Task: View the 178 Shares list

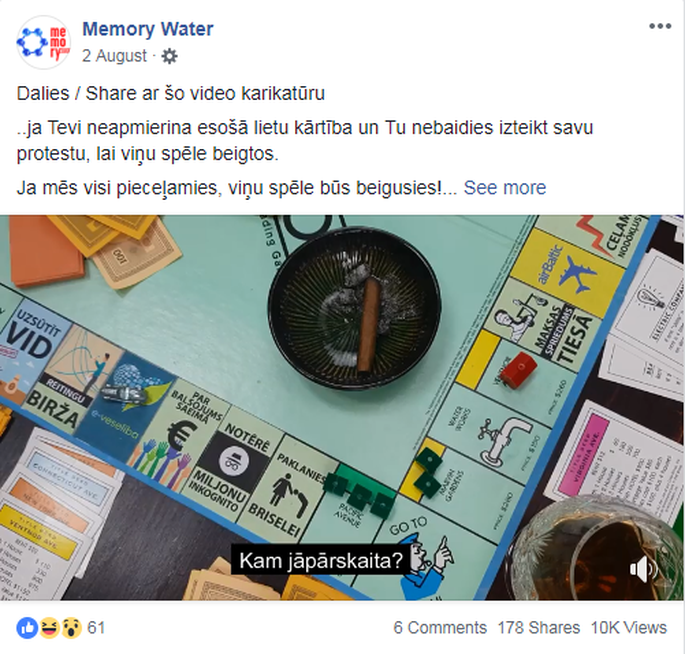Action: 539,628
